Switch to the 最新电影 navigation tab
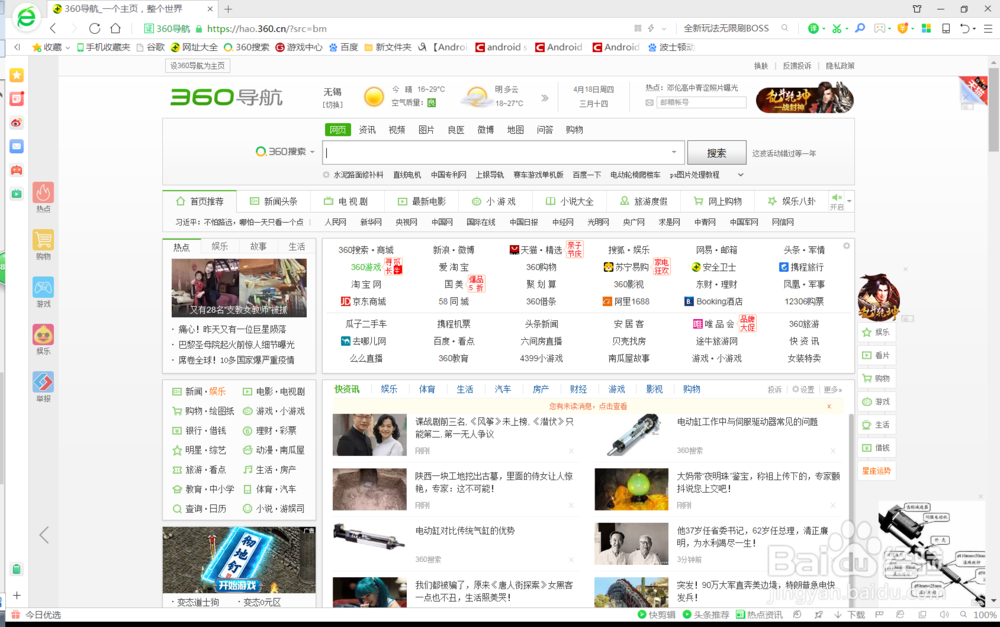The width and height of the screenshot is (1000, 627). click(x=422, y=202)
